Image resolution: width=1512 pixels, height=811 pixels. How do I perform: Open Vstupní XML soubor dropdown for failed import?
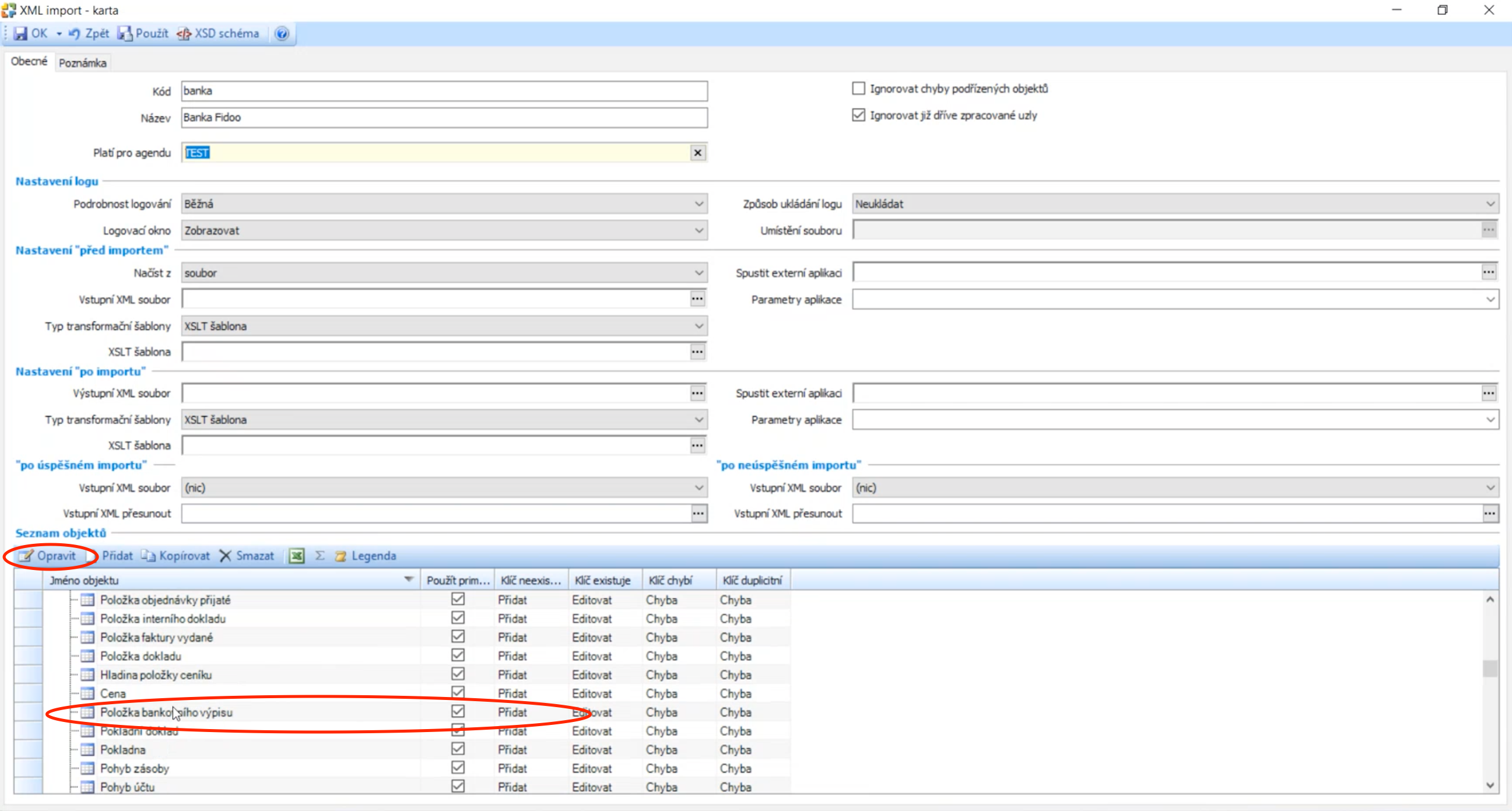pyautogui.click(x=1490, y=488)
